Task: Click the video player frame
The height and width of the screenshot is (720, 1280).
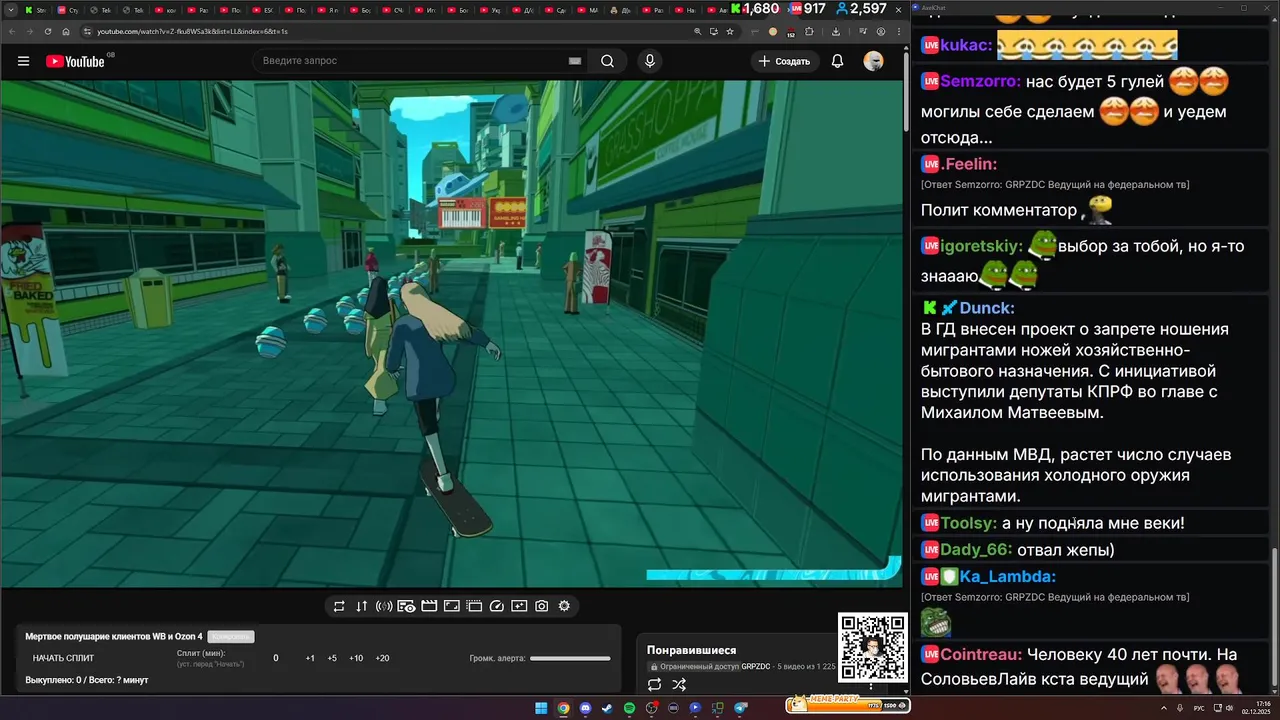Action: pos(451,333)
